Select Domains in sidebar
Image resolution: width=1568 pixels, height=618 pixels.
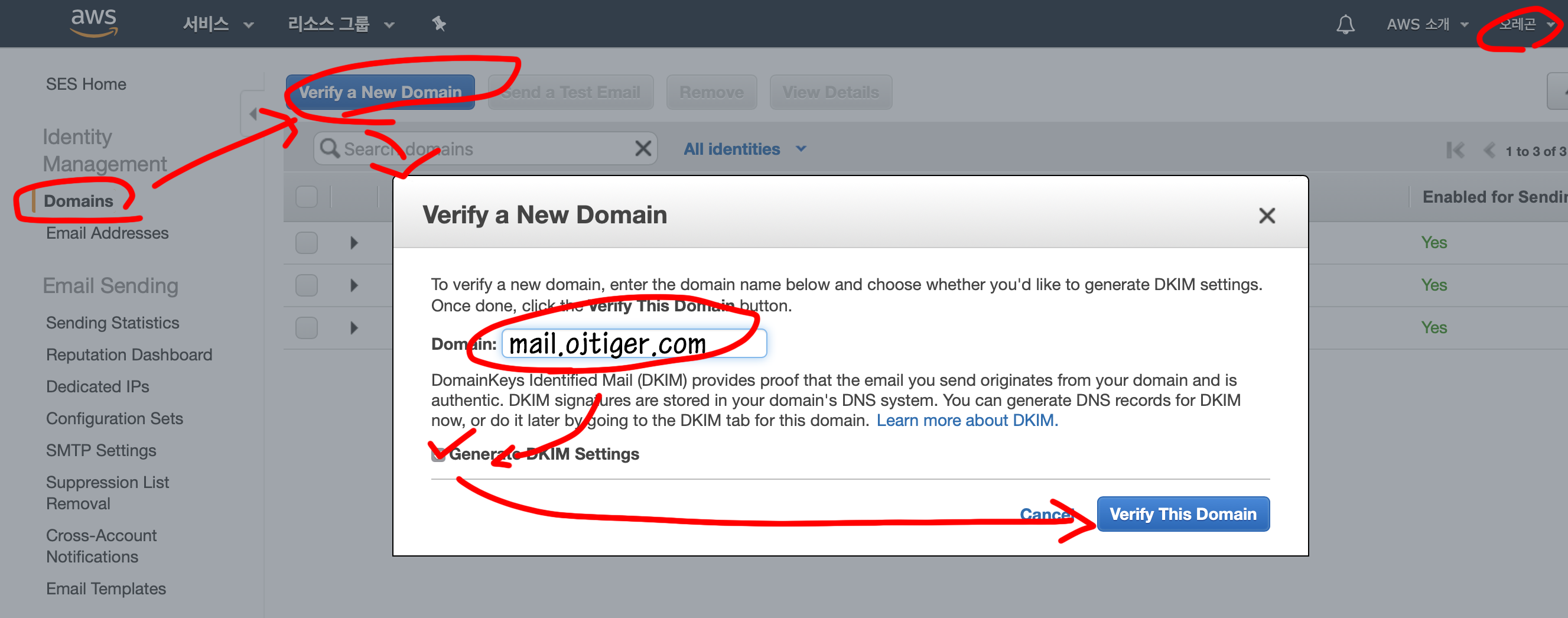(78, 201)
